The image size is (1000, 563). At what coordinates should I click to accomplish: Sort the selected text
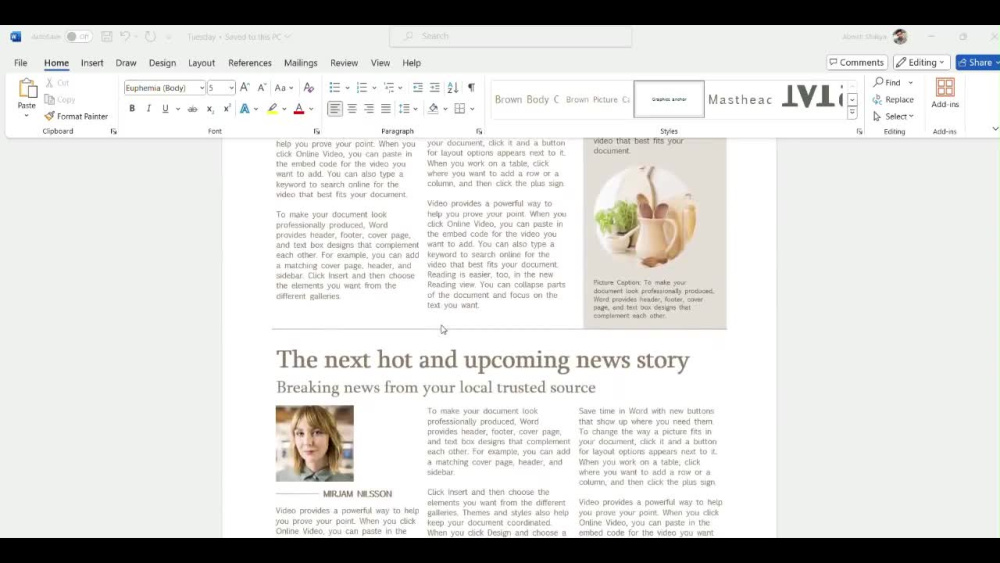pos(453,87)
